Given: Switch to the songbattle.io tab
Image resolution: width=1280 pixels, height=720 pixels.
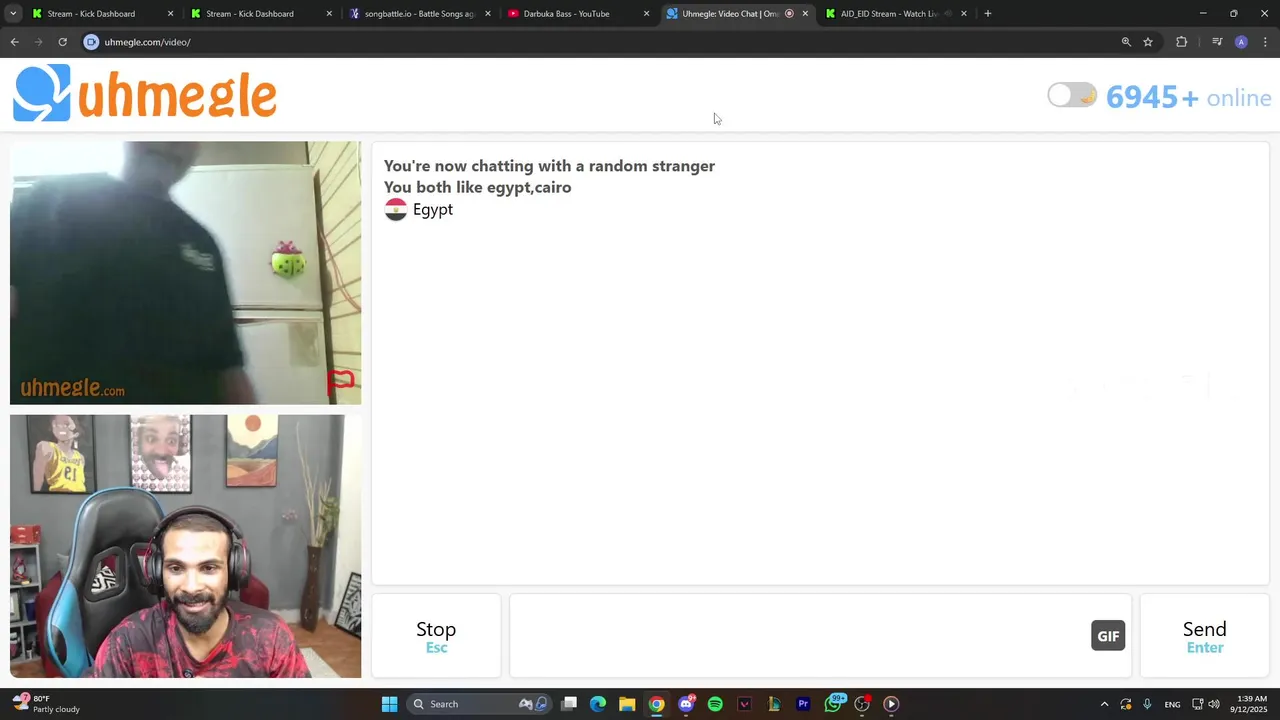Looking at the screenshot, I should 419,14.
